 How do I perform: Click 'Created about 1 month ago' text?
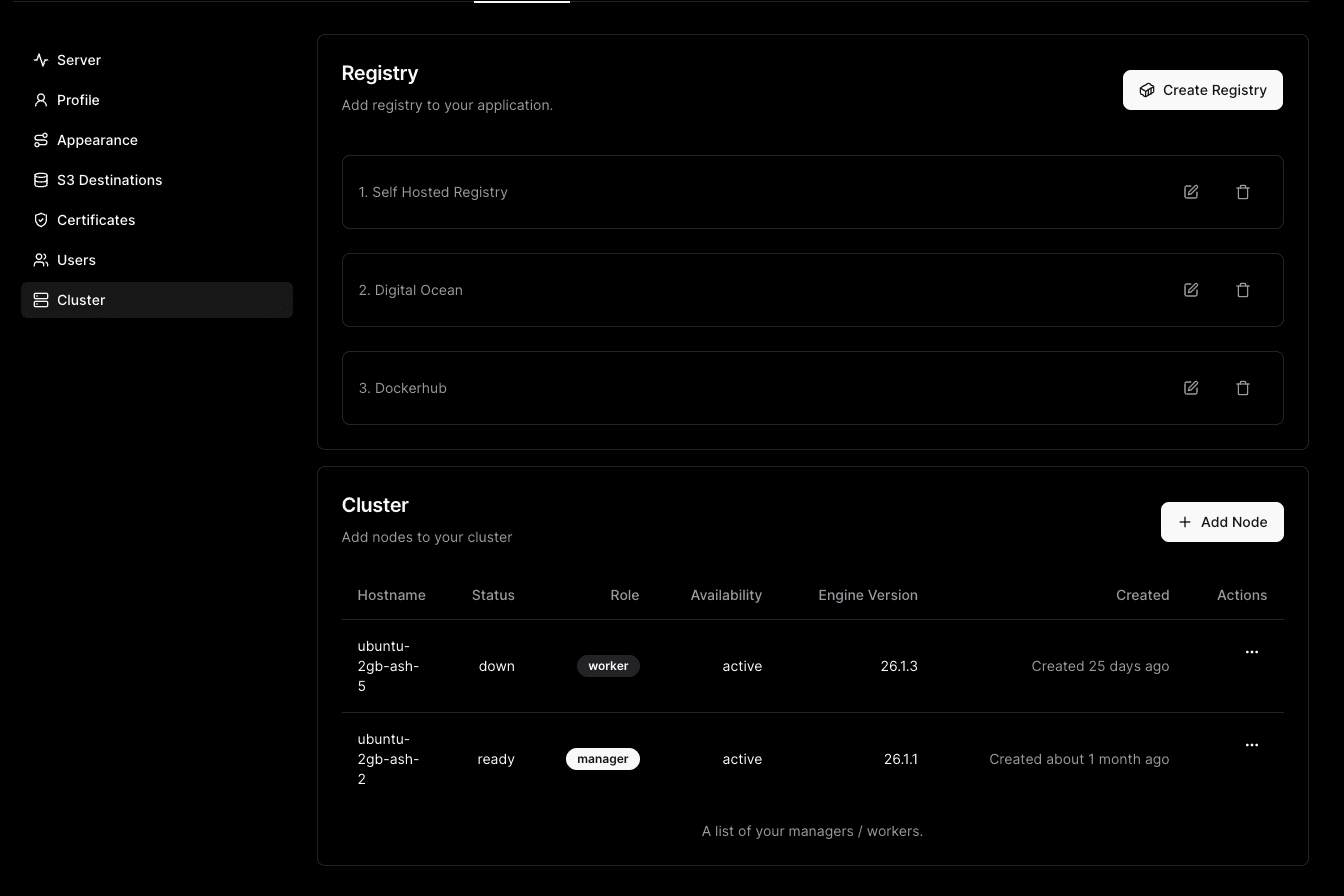[1079, 759]
